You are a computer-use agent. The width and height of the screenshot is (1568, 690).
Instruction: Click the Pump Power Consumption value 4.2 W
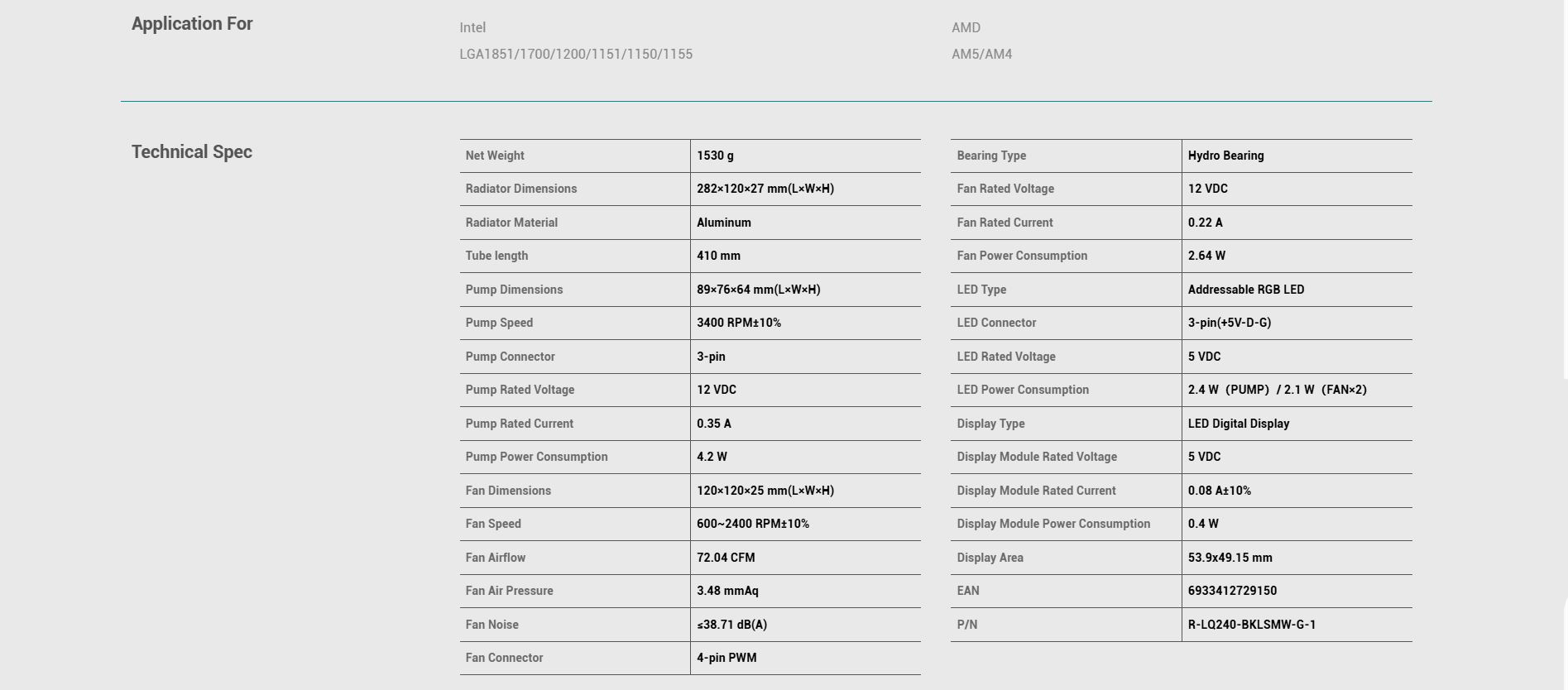click(712, 457)
